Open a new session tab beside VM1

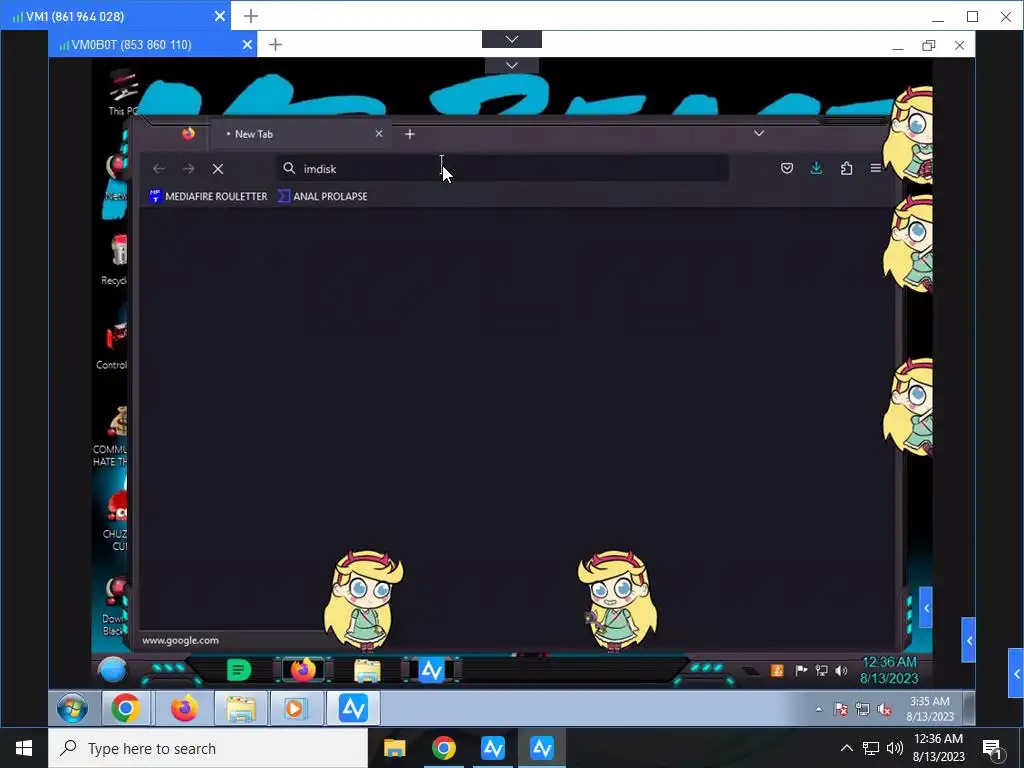[251, 16]
